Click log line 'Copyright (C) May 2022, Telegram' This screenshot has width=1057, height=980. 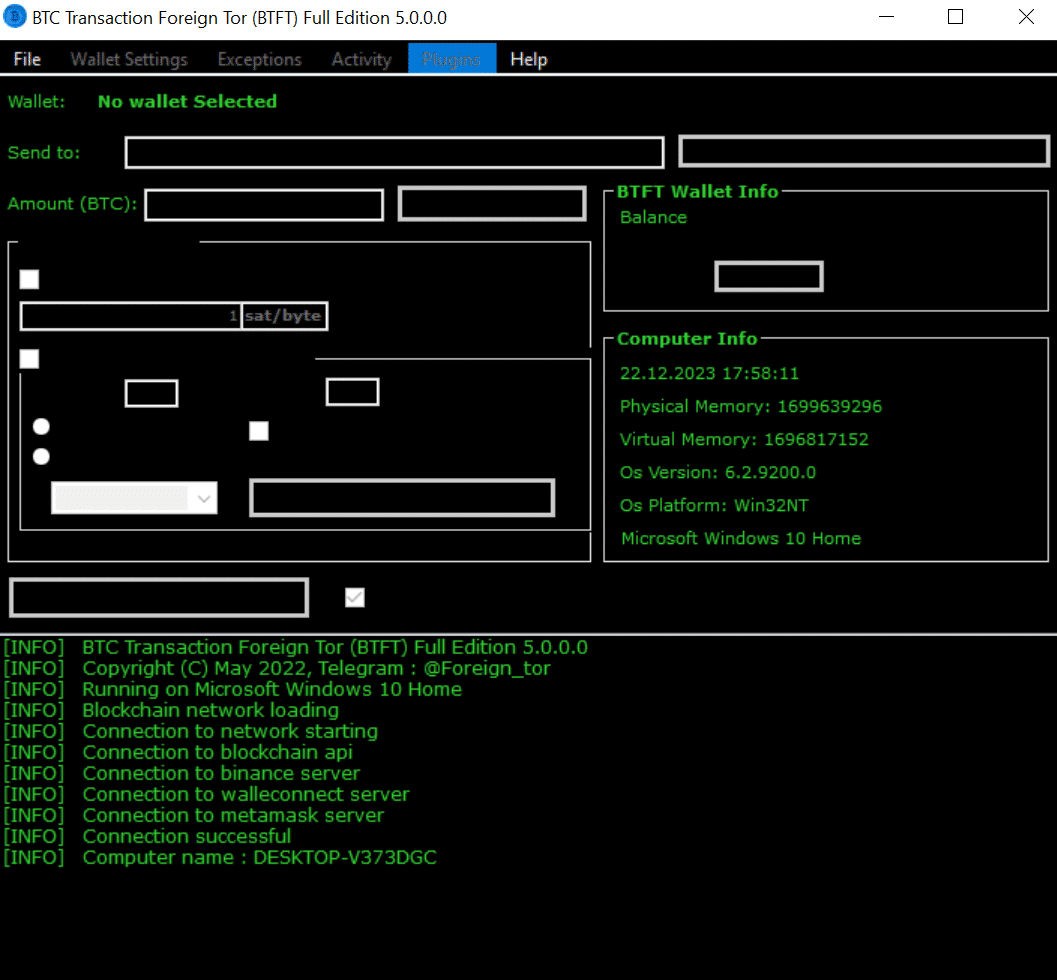pos(316,669)
